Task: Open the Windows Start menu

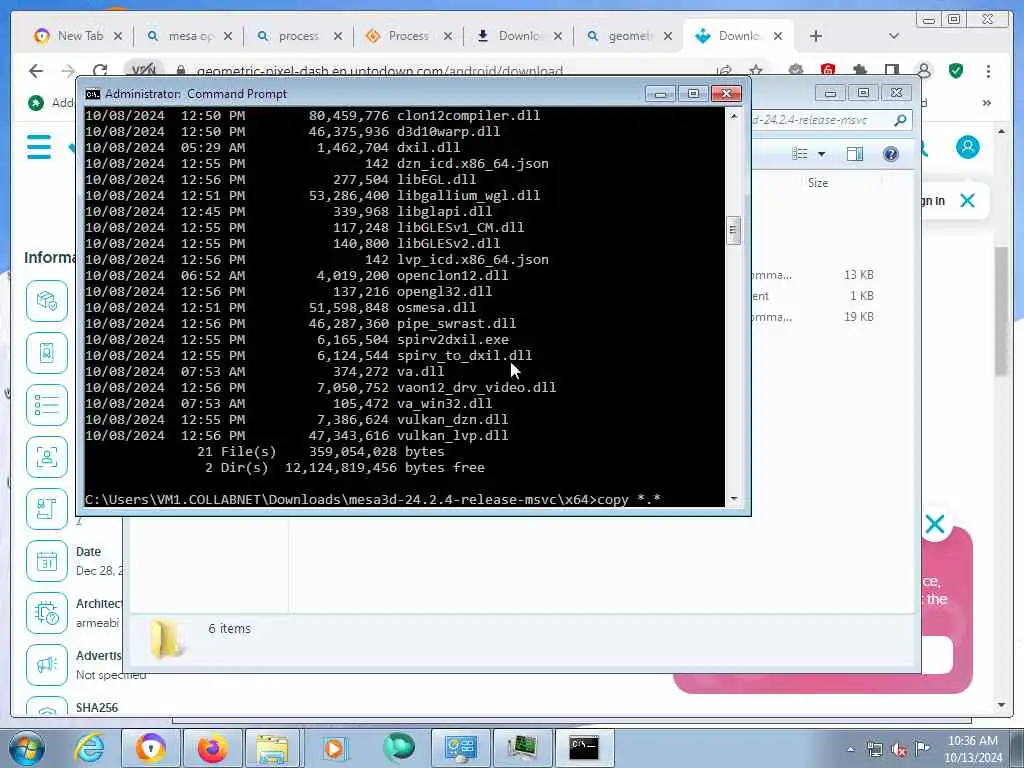Action: [x=26, y=748]
